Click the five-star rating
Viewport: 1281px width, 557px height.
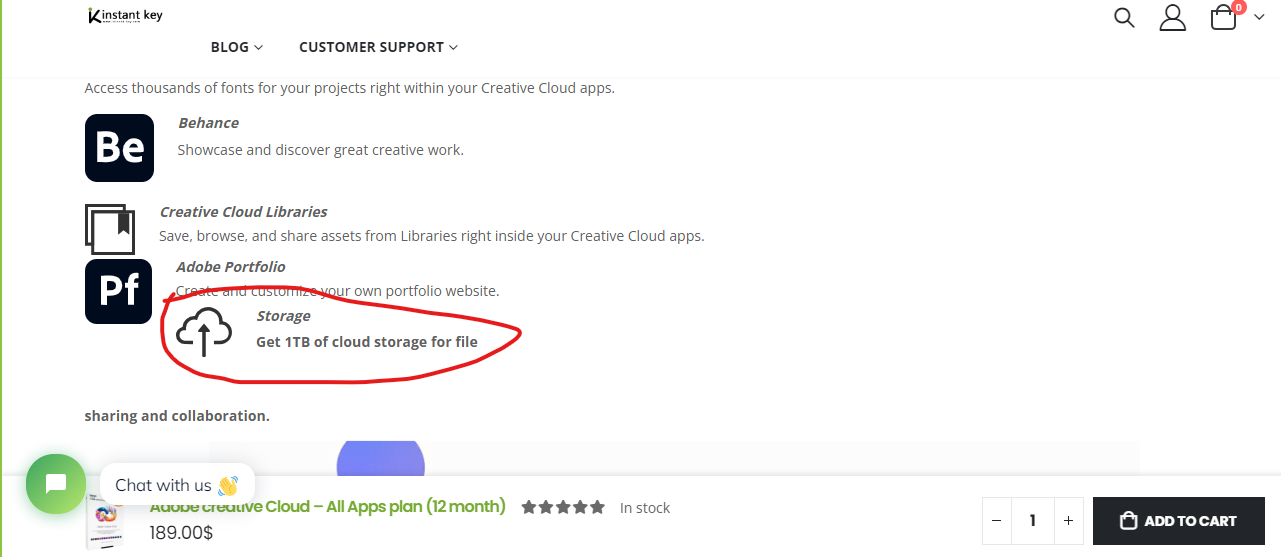(x=563, y=508)
